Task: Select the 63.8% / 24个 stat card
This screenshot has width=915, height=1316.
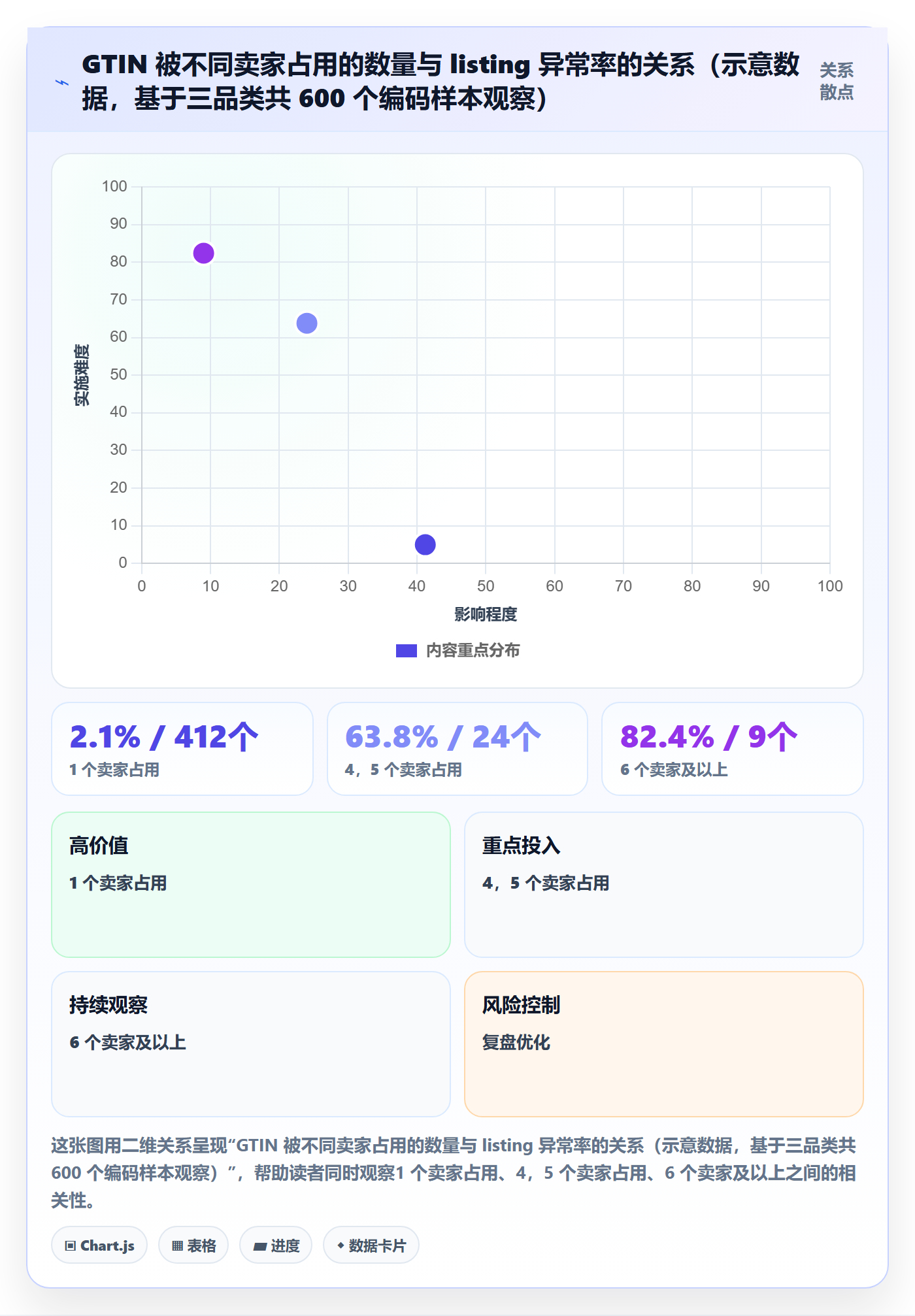Action: 457,749
